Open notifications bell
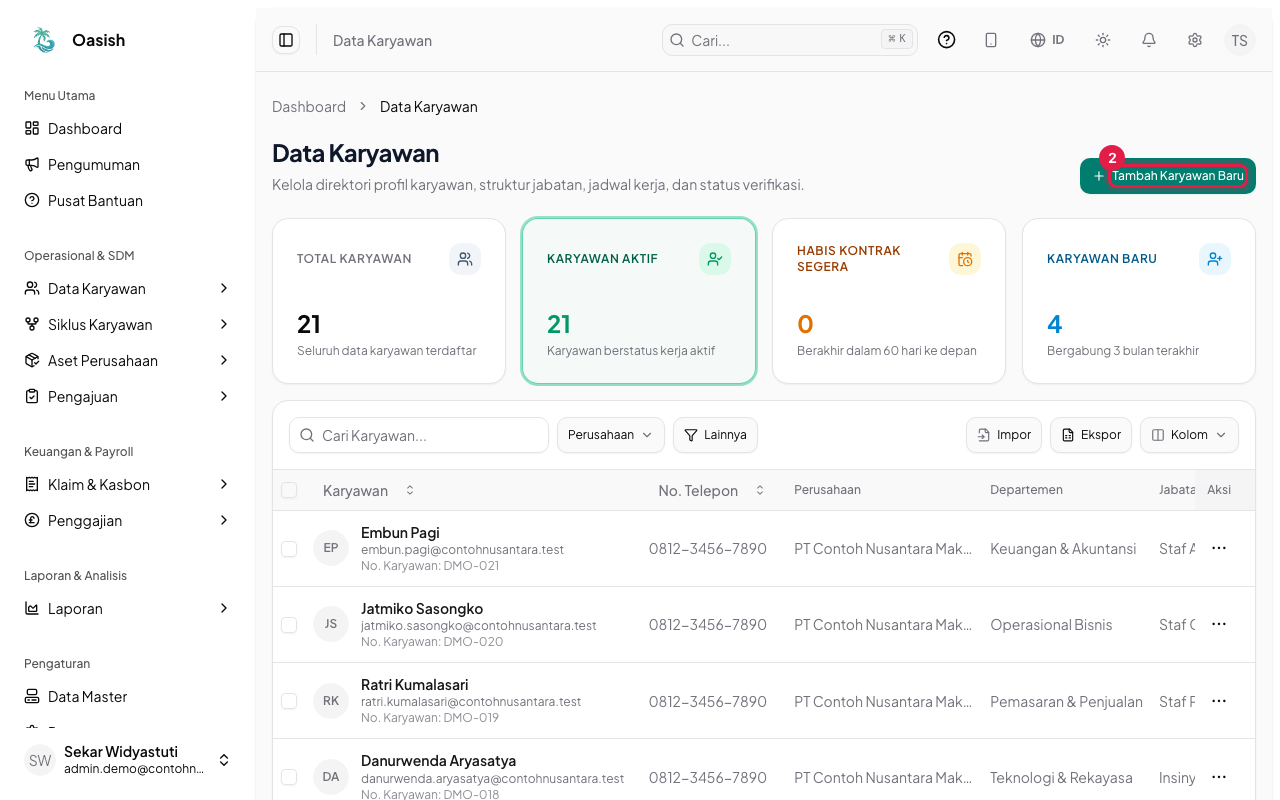 pyautogui.click(x=1149, y=40)
